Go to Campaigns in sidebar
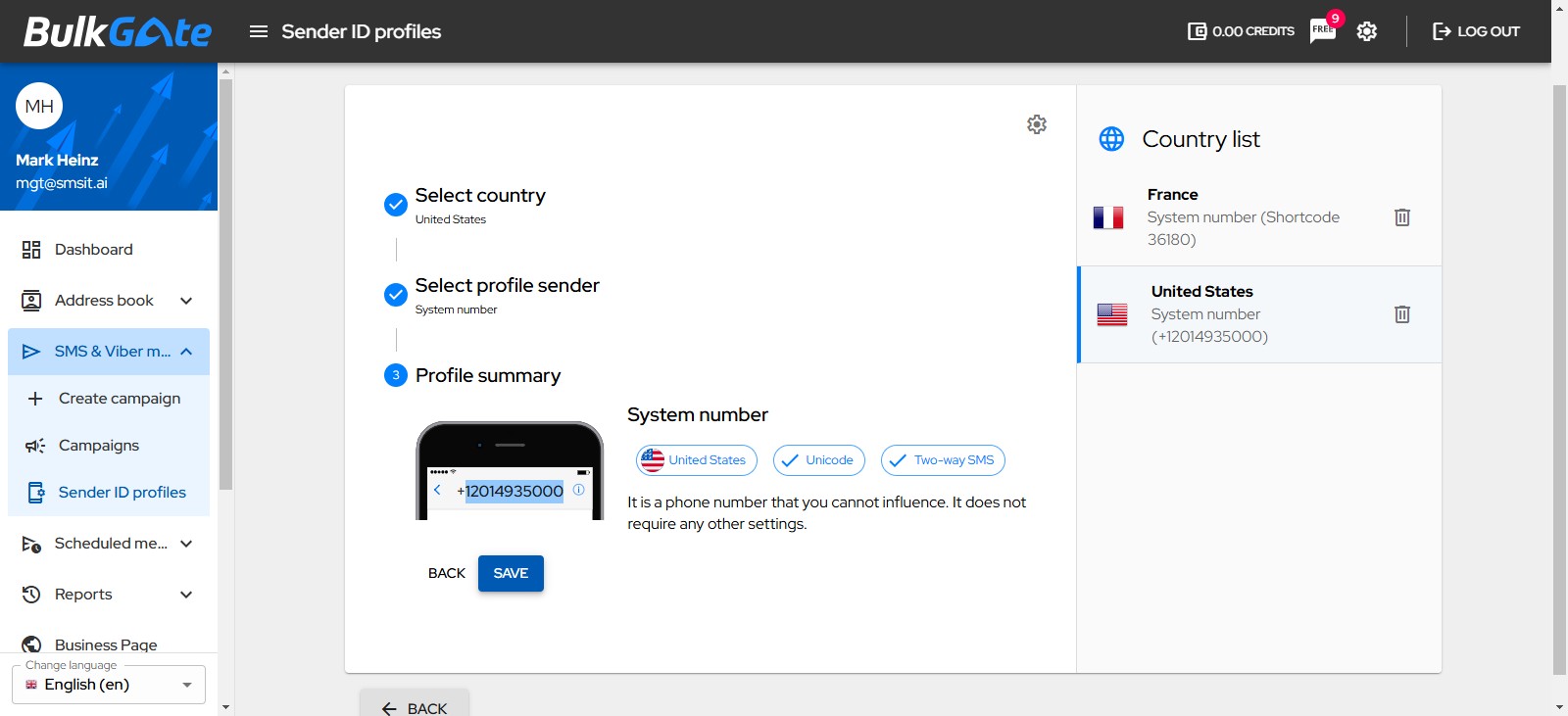Viewport: 1568px width, 716px height. (109, 446)
